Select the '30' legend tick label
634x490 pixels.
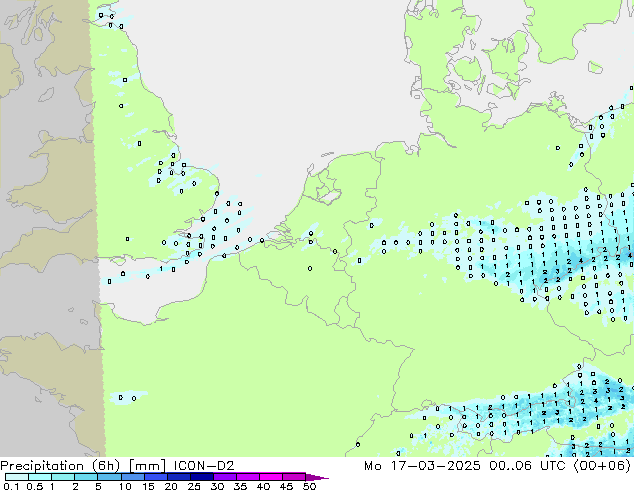217,486
